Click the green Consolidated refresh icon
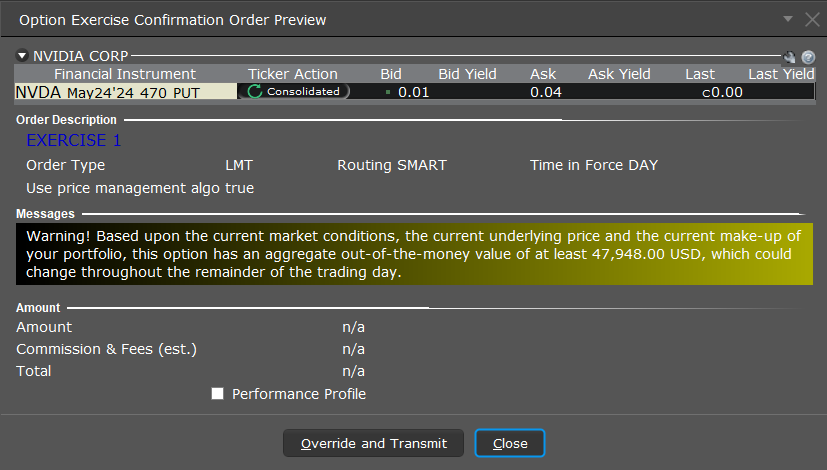The height and width of the screenshot is (470, 827). coord(255,92)
